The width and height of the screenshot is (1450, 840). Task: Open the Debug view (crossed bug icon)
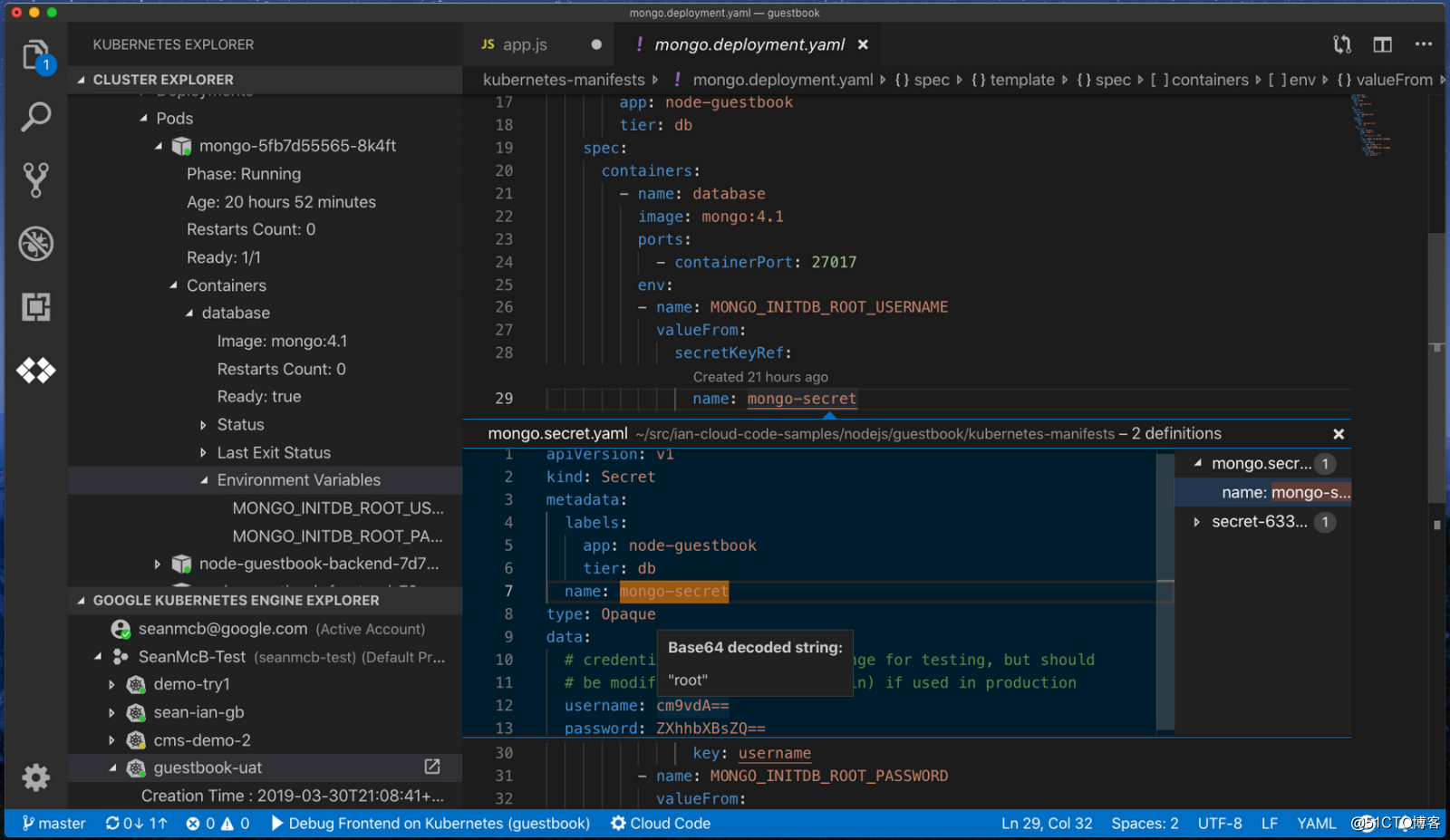[36, 244]
